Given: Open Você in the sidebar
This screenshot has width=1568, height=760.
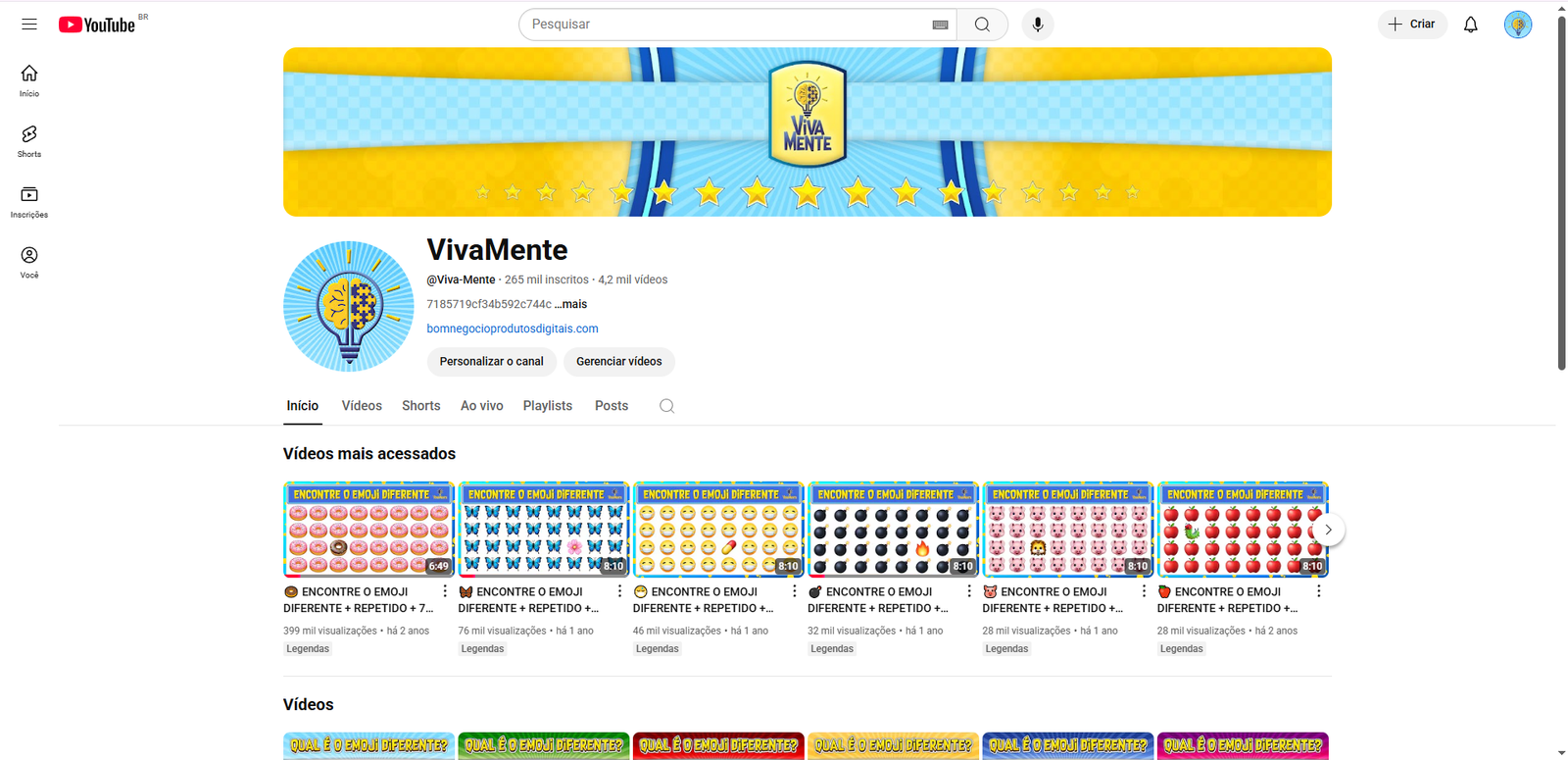Looking at the screenshot, I should pos(29,263).
